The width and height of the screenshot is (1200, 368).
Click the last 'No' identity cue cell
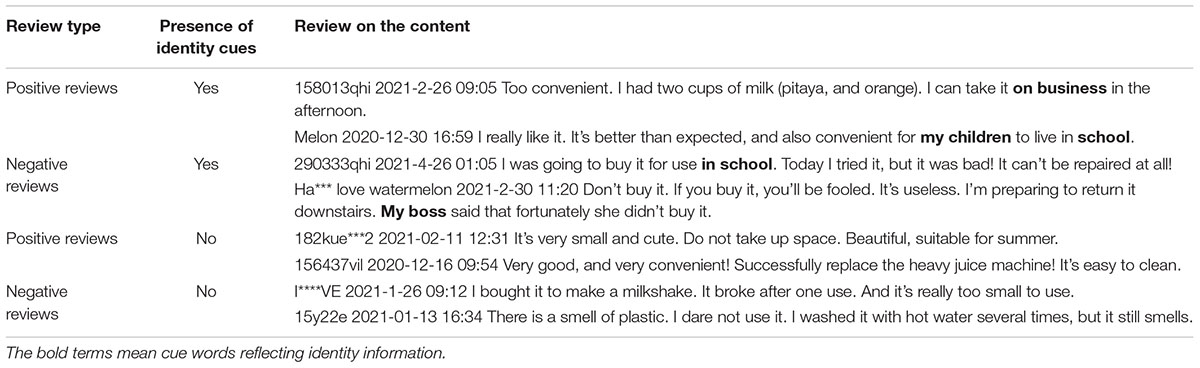(205, 288)
